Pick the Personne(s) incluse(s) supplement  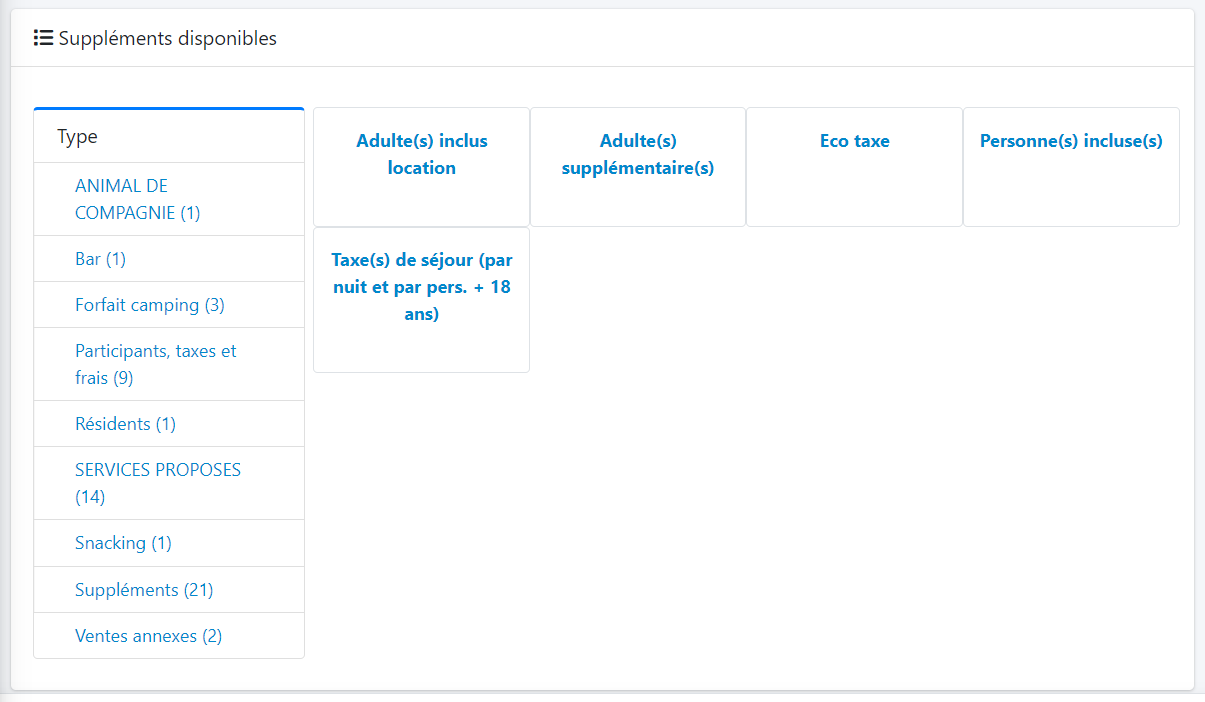[1070, 142]
